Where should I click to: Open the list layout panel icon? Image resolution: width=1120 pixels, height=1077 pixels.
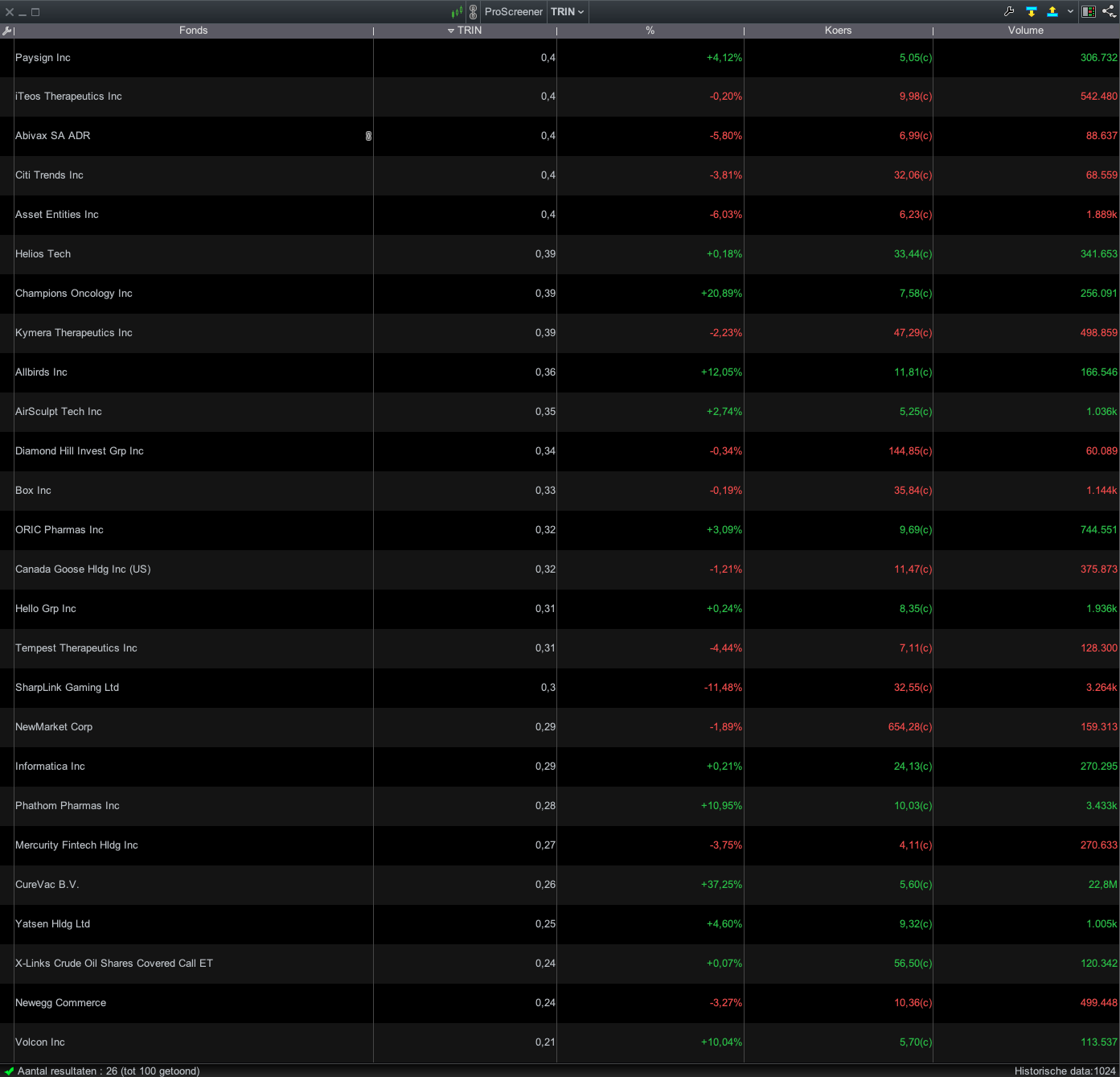[x=1089, y=11]
